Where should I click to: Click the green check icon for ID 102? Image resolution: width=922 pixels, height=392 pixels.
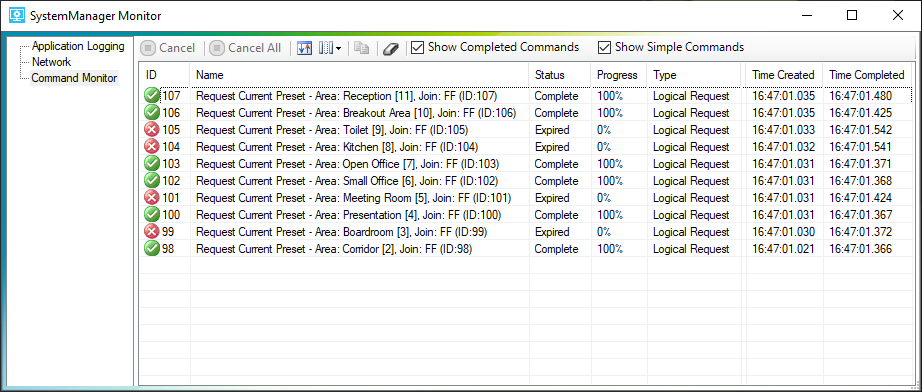coord(152,180)
